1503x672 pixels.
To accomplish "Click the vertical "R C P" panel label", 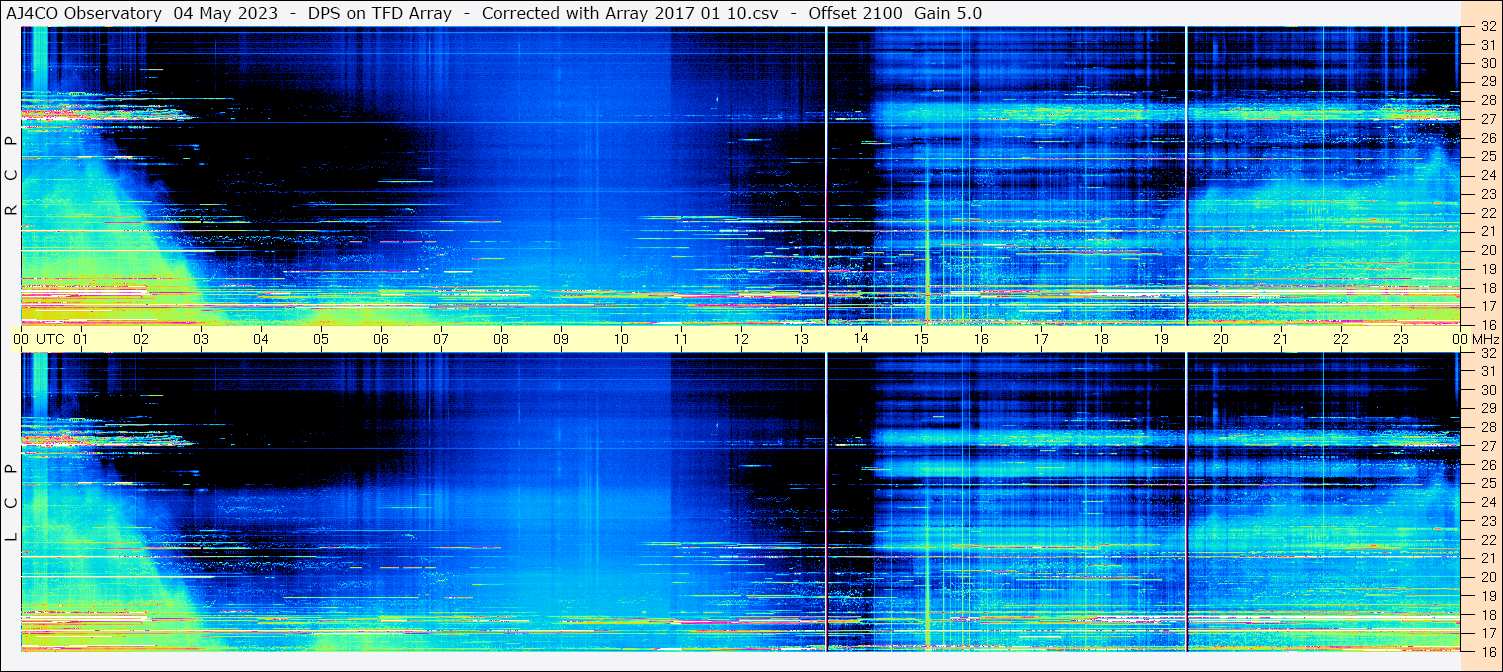I will coord(11,175).
